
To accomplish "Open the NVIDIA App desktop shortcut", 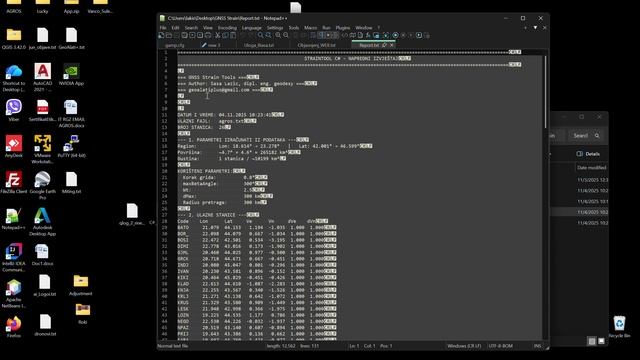I will [x=71, y=74].
